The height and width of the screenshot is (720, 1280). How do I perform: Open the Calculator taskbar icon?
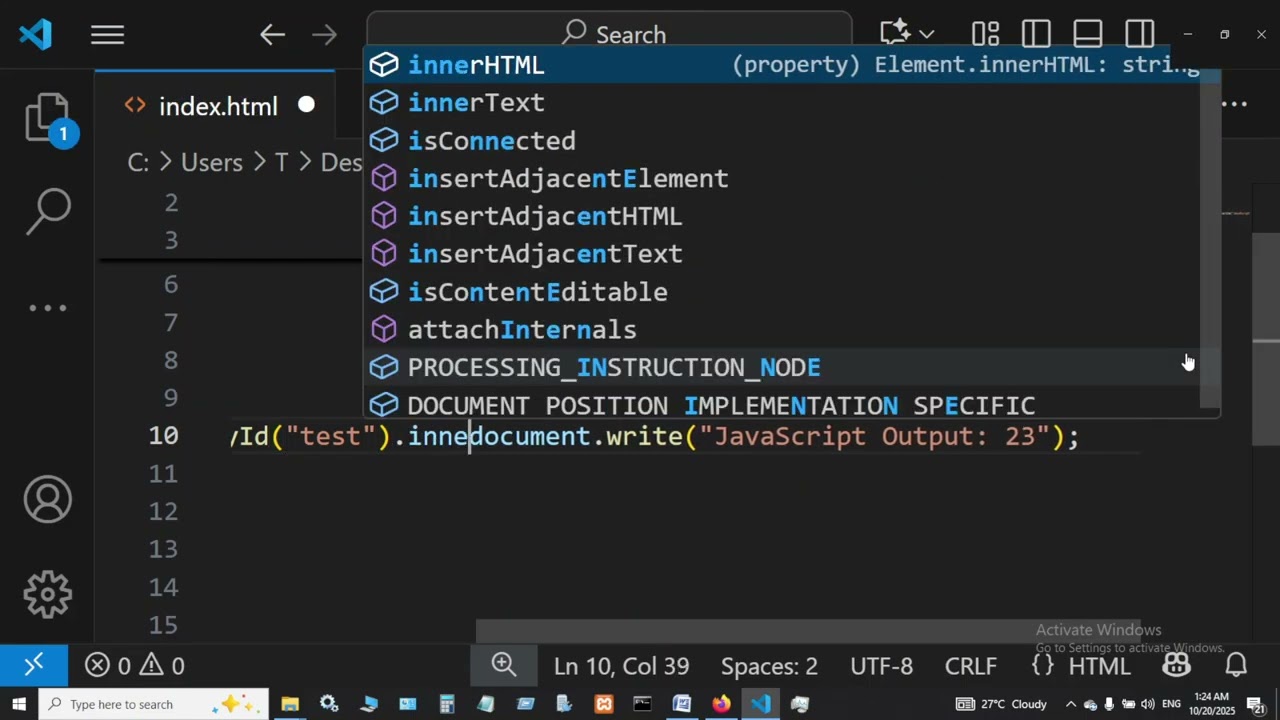tap(447, 704)
